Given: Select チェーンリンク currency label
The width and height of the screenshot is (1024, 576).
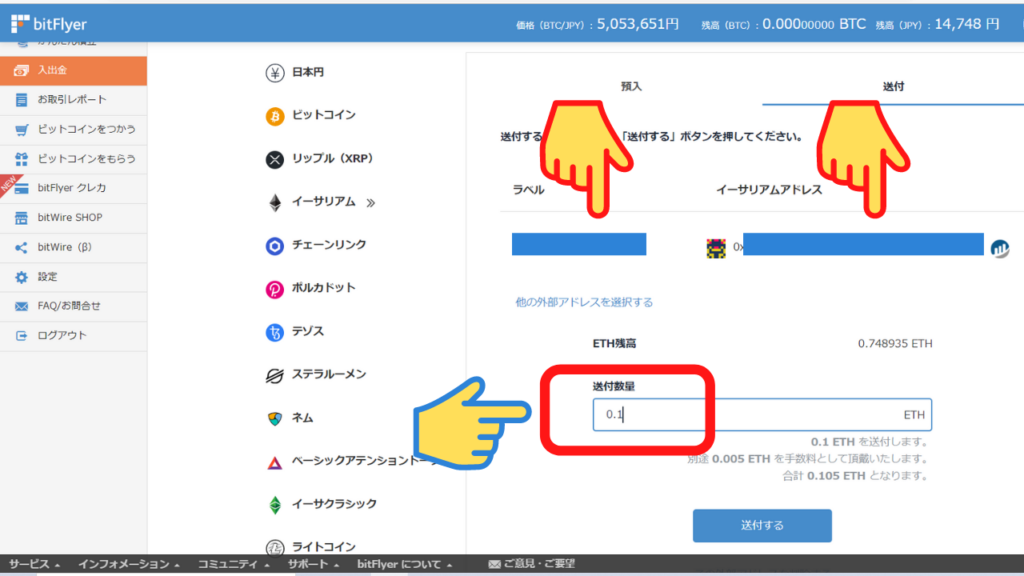Looking at the screenshot, I should click(329, 245).
